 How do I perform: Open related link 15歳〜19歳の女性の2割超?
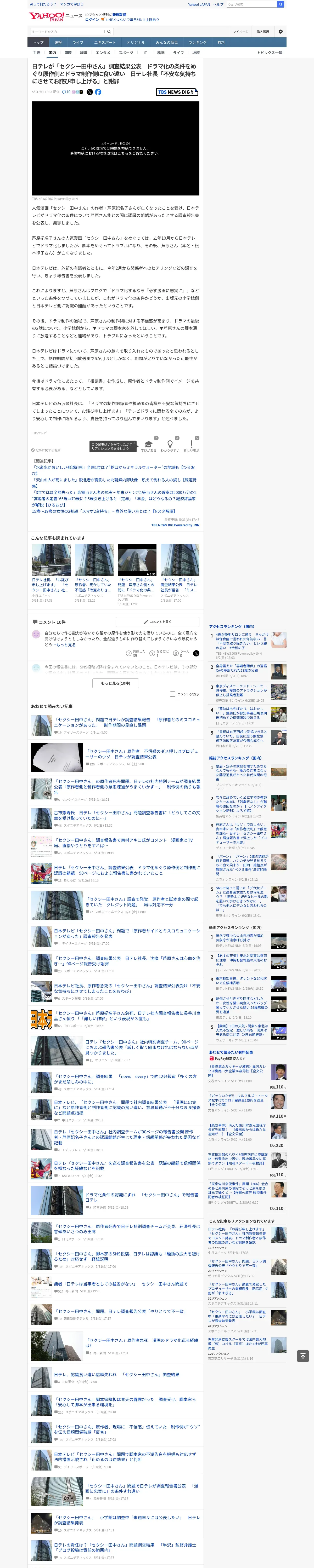pos(104,511)
